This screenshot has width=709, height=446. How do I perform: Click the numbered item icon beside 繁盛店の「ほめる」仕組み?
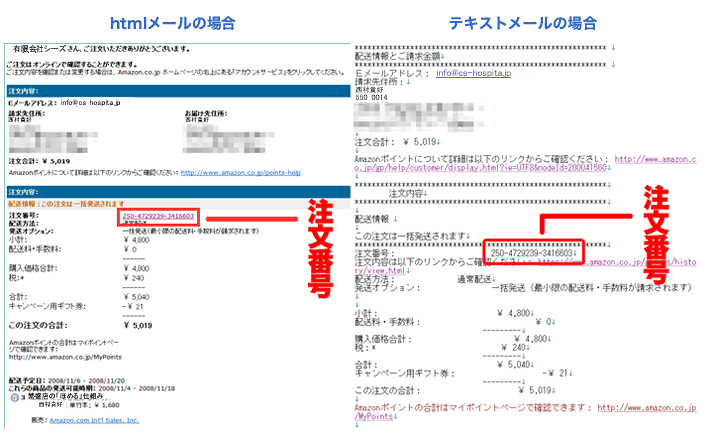point(14,398)
